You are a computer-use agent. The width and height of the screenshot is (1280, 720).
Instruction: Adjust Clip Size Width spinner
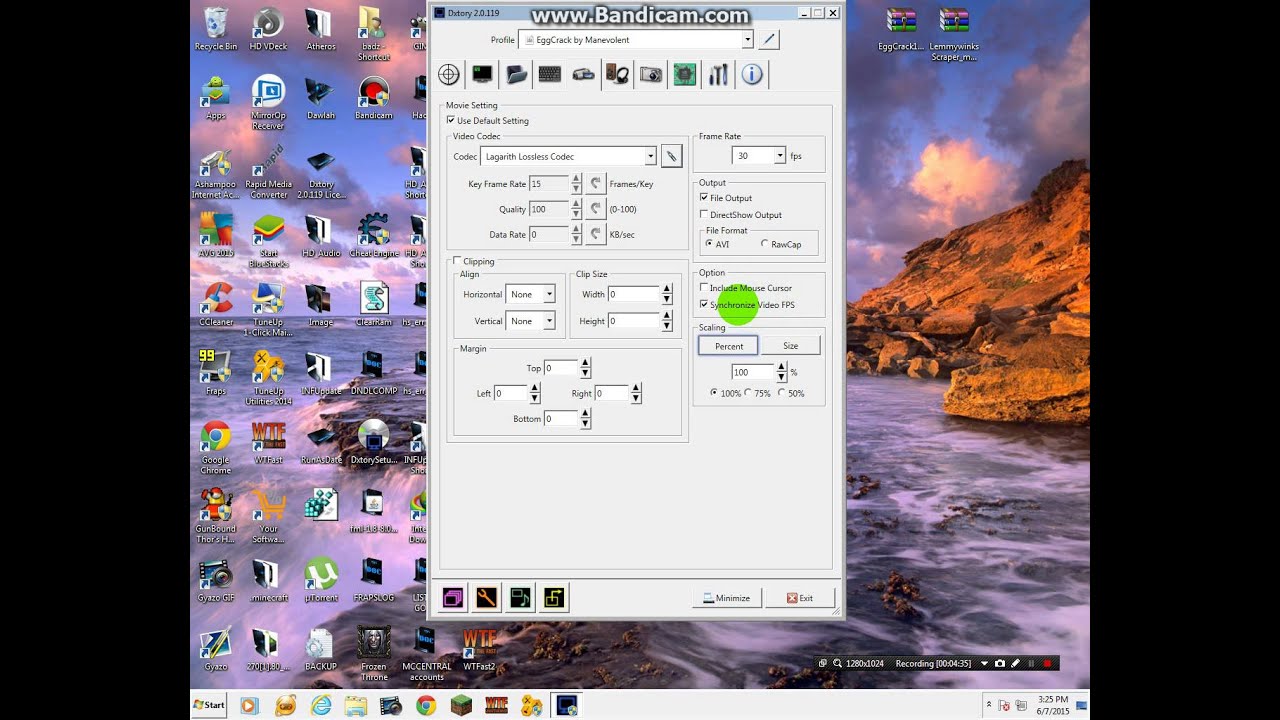[x=667, y=294]
